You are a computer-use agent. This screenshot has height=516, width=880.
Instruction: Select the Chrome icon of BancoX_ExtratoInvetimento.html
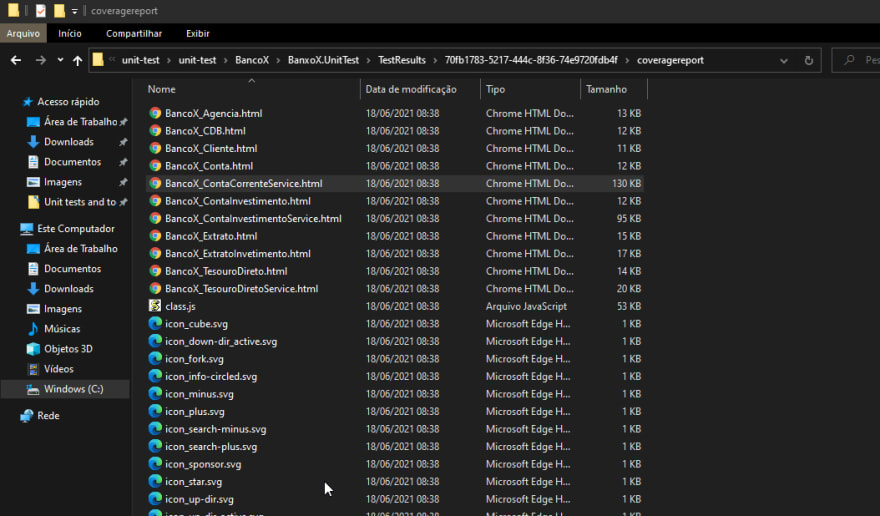[x=155, y=253]
